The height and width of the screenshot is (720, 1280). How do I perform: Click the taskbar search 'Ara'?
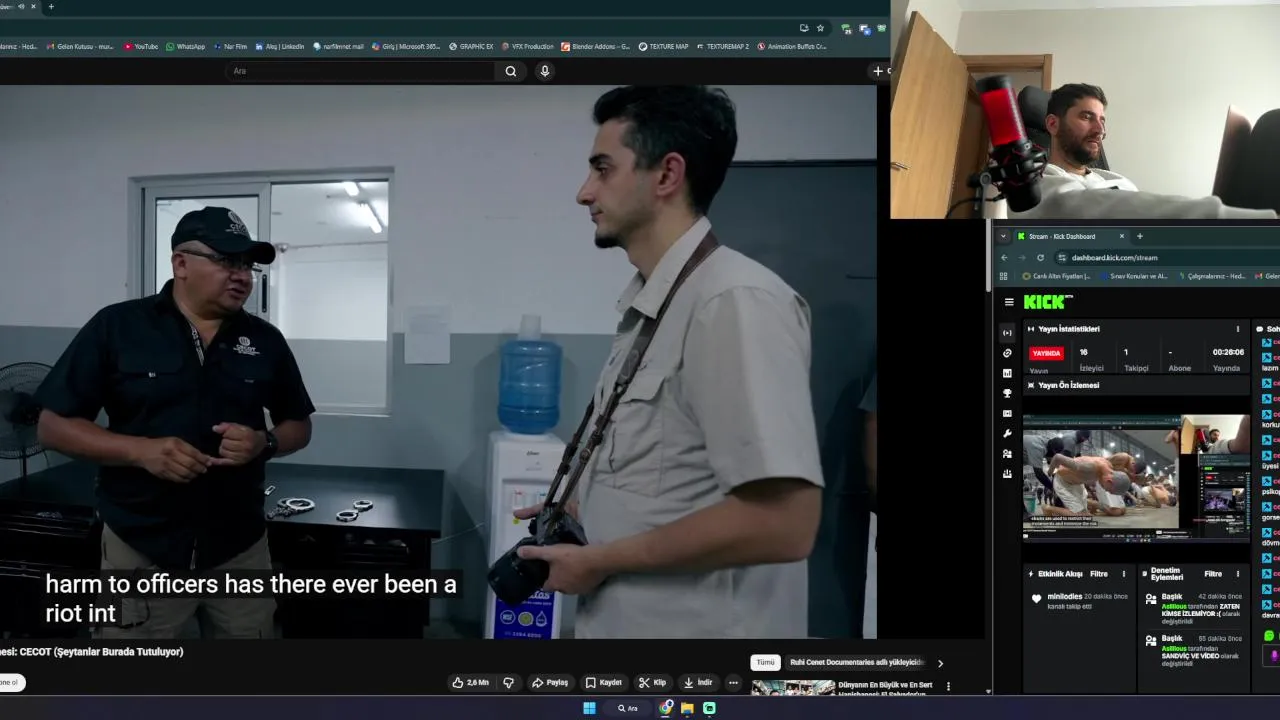point(628,708)
